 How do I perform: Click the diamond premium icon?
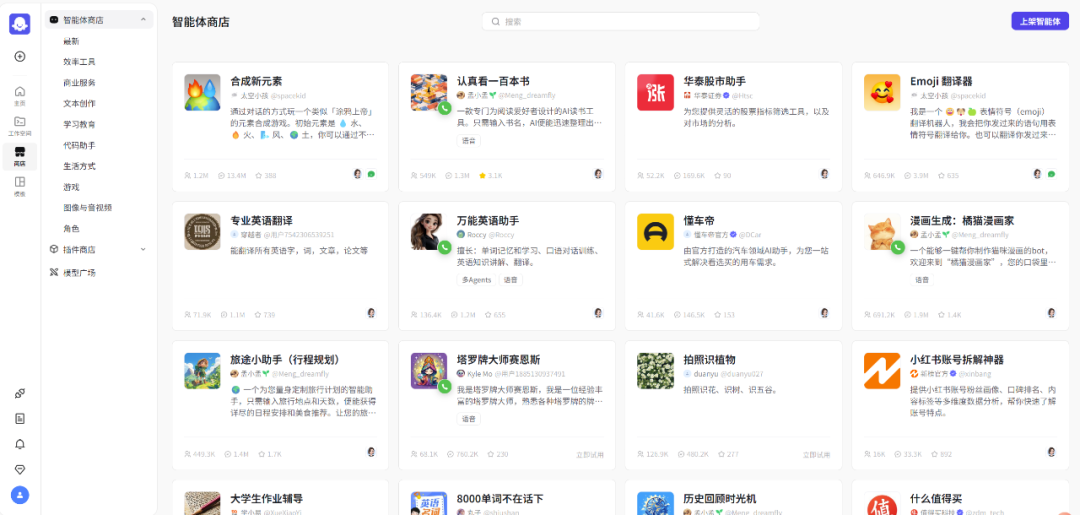point(20,470)
